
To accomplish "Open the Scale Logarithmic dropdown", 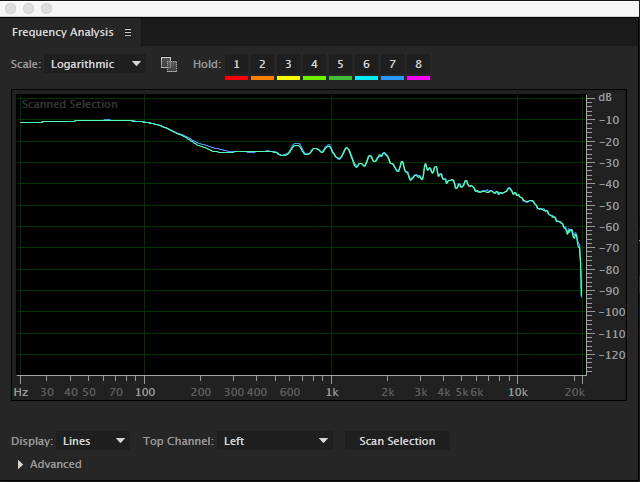I will (95, 64).
